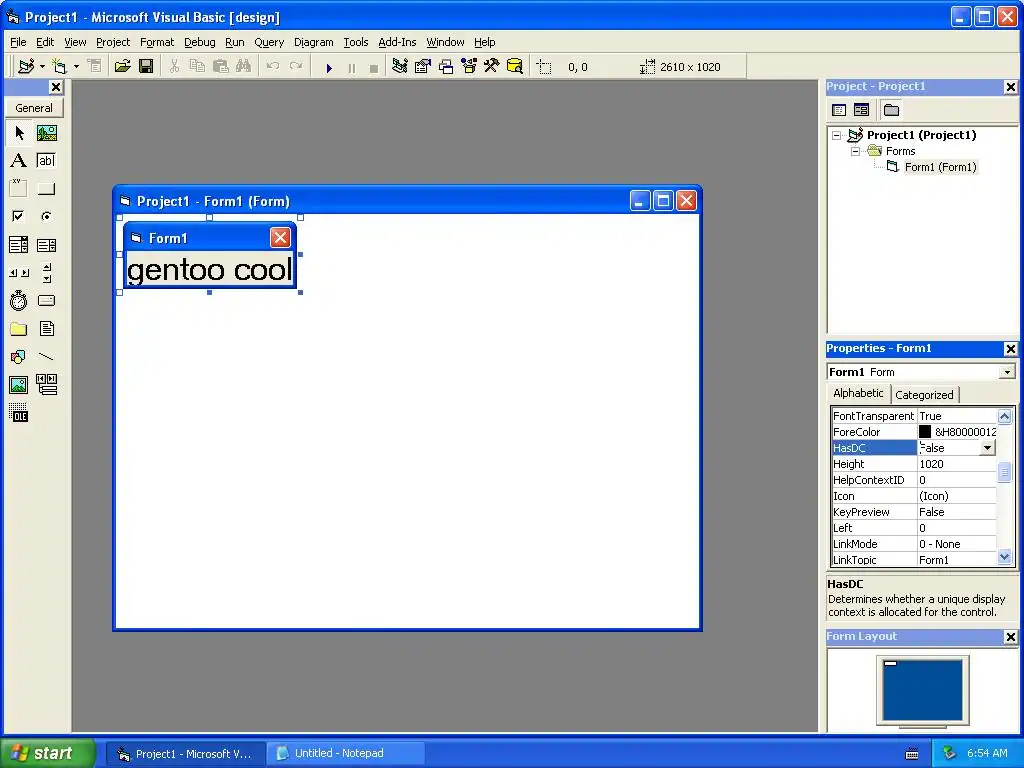Click the End stop button
Viewport: 1024px width, 768px height.
(374, 67)
